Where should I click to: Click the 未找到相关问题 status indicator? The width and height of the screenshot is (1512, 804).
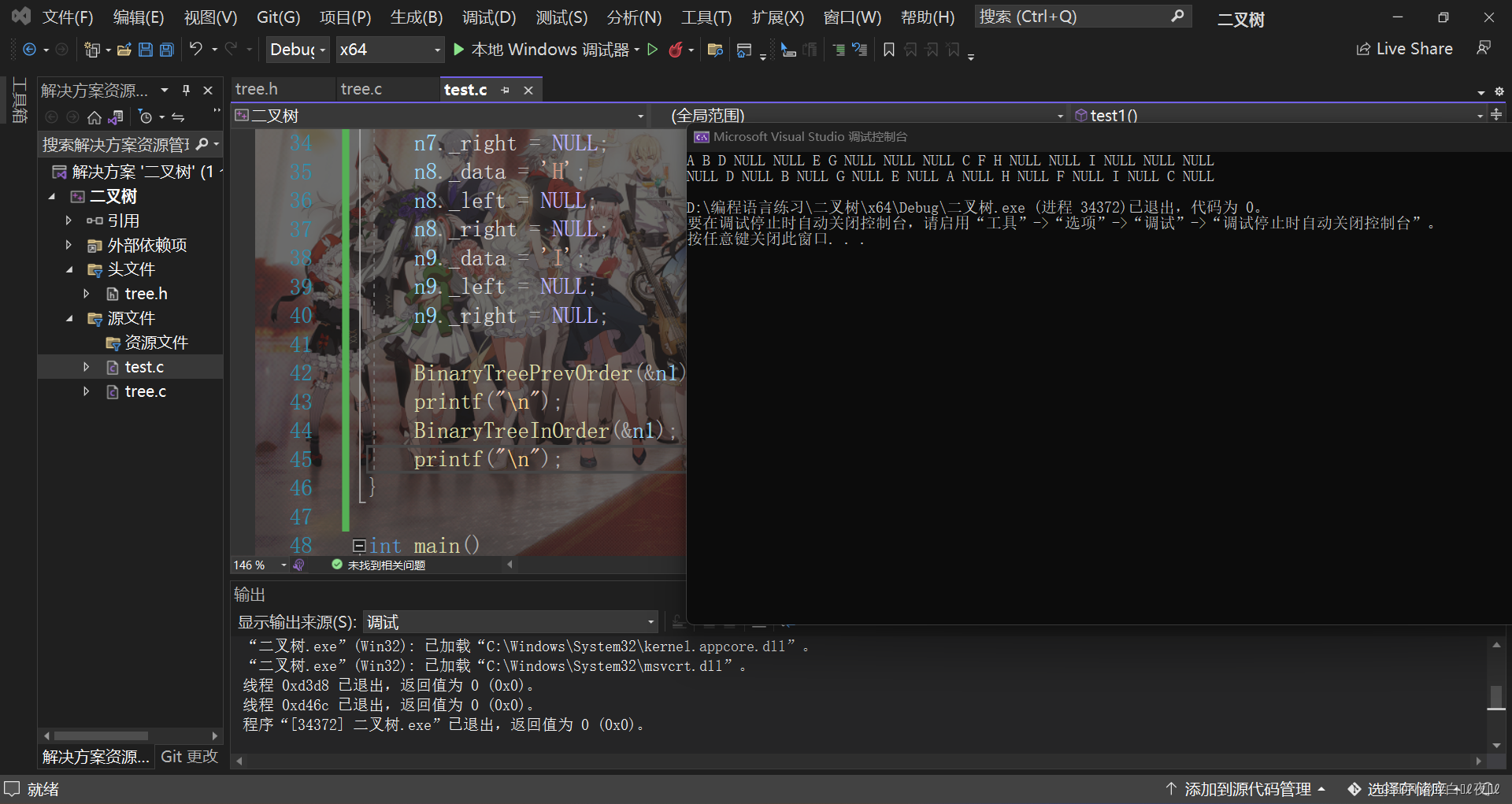[378, 565]
